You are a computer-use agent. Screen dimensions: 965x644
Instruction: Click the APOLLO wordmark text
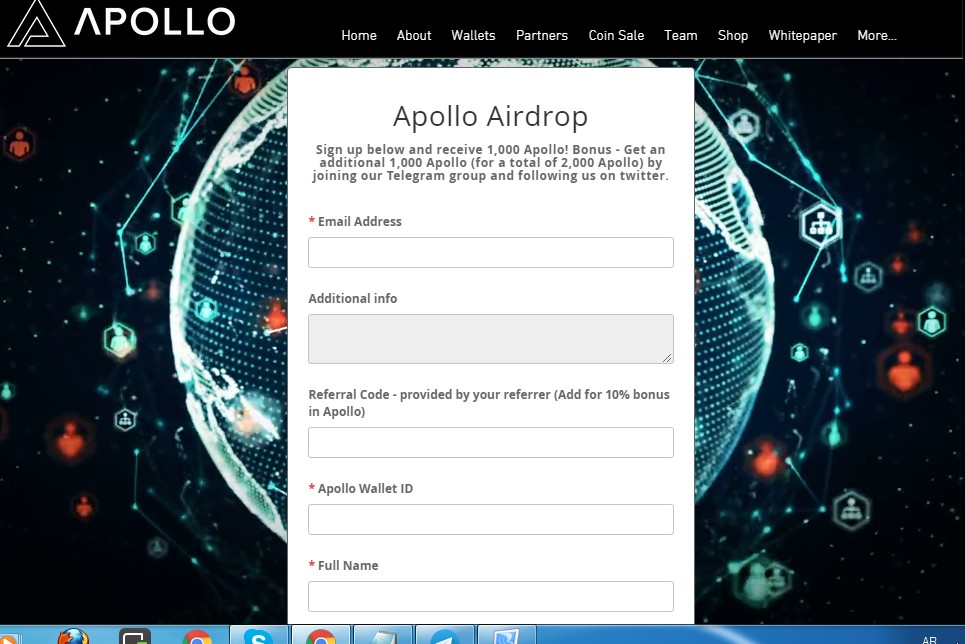[x=154, y=22]
